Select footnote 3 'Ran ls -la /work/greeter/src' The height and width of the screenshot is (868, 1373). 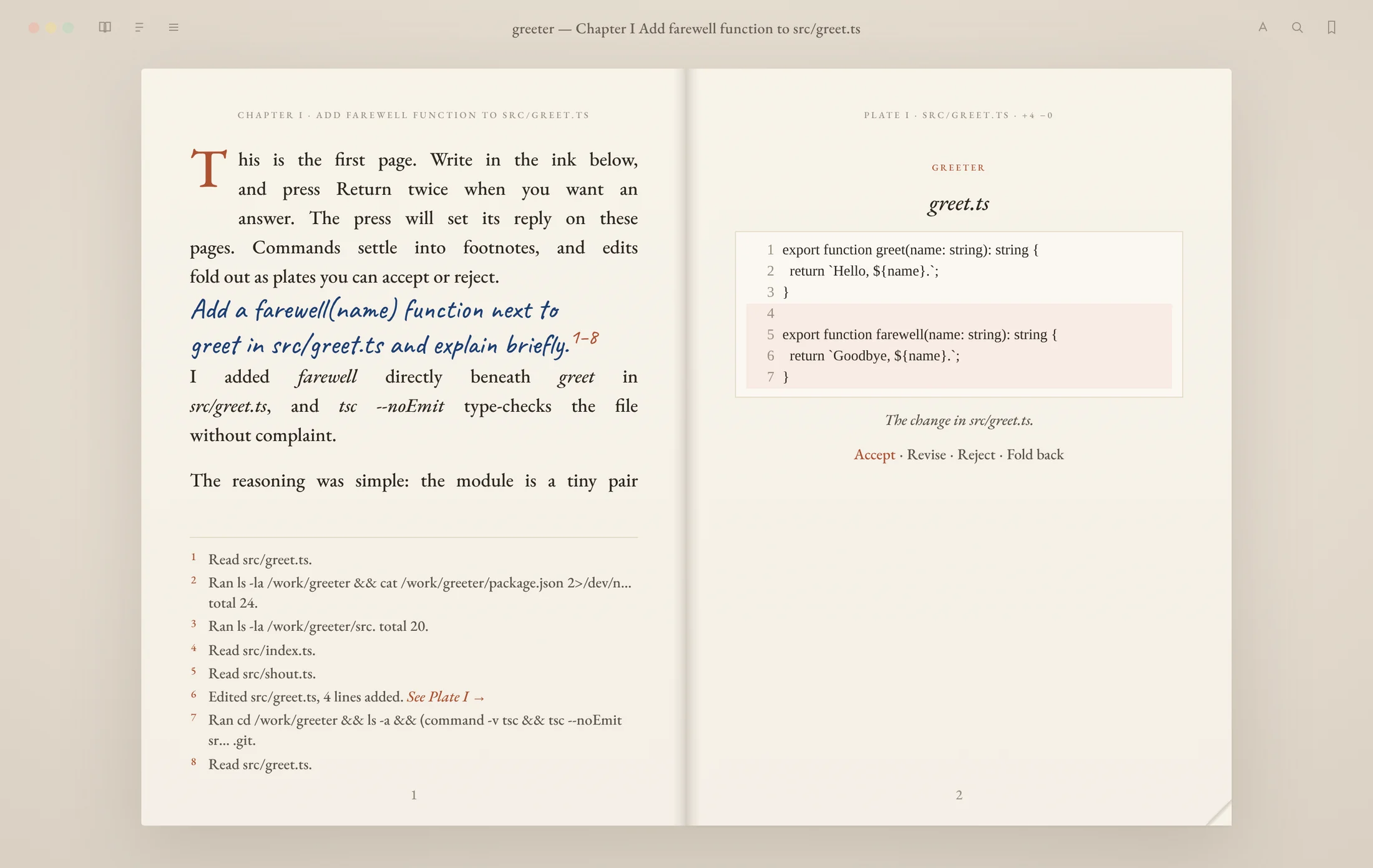(x=318, y=627)
